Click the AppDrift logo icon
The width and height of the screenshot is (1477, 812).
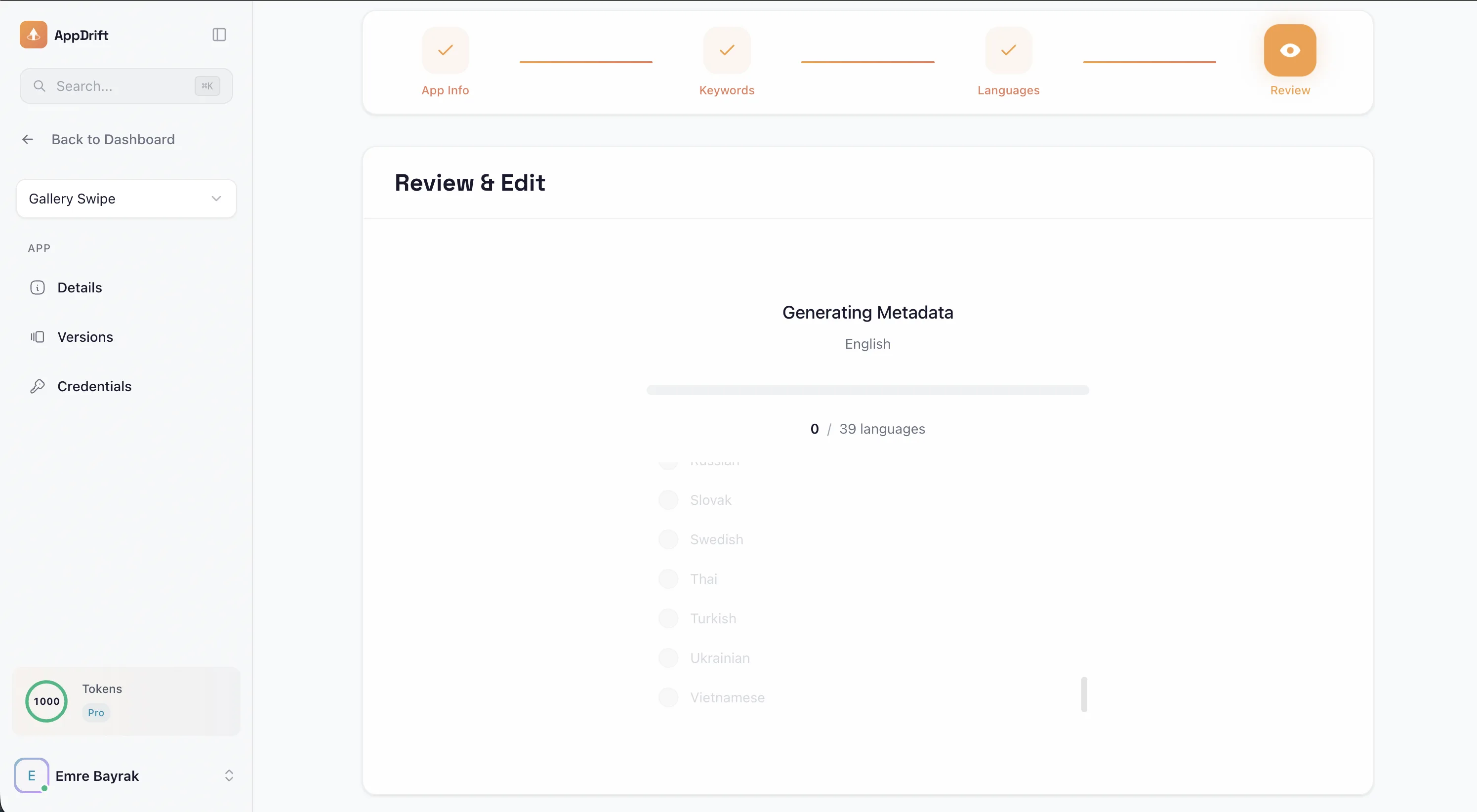tap(33, 35)
